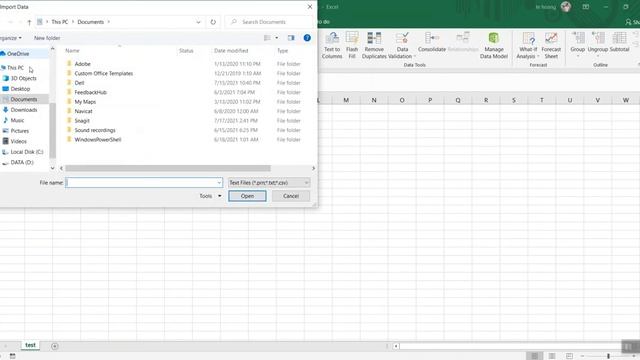Screen dimensions: 640x360
Task: Open Data Validation in the ribbon
Action: pos(402,45)
